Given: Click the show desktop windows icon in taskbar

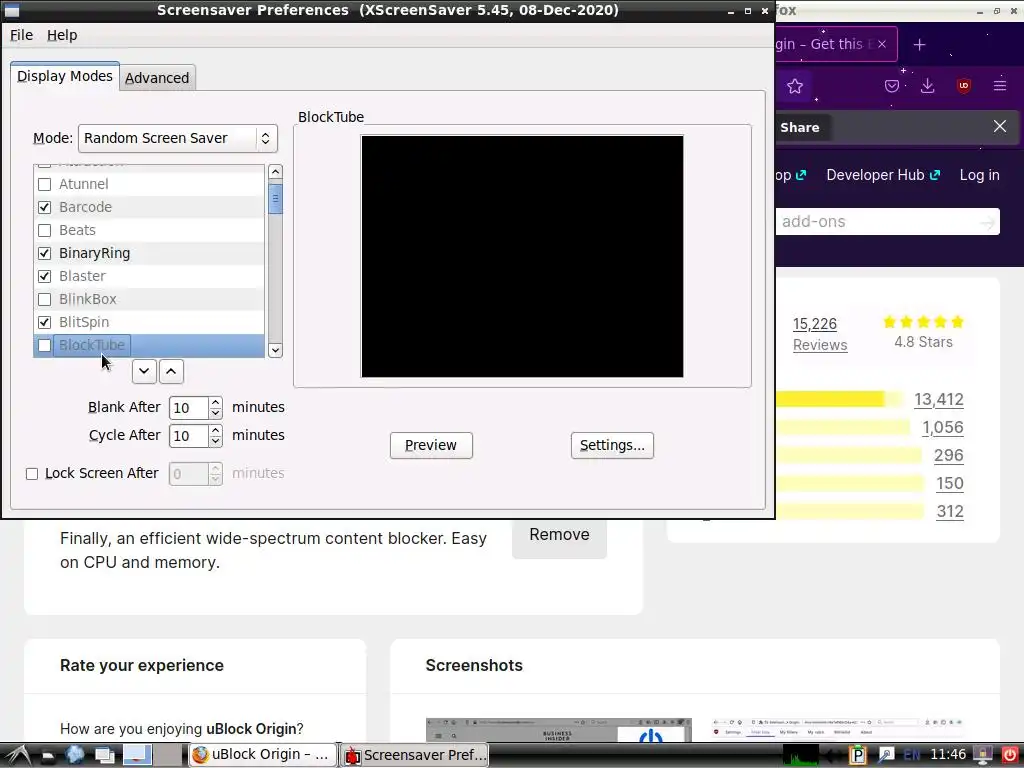Looking at the screenshot, I should pos(104,755).
